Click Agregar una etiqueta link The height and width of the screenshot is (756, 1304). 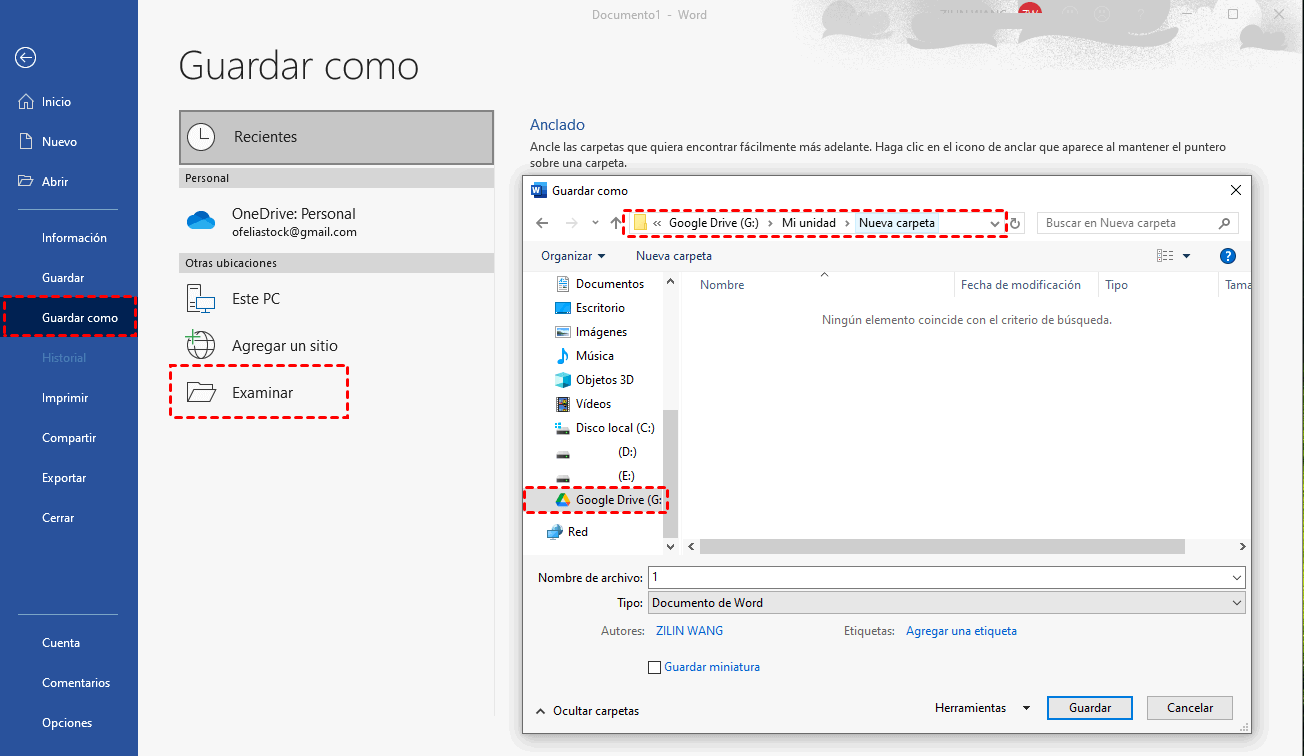(x=961, y=631)
